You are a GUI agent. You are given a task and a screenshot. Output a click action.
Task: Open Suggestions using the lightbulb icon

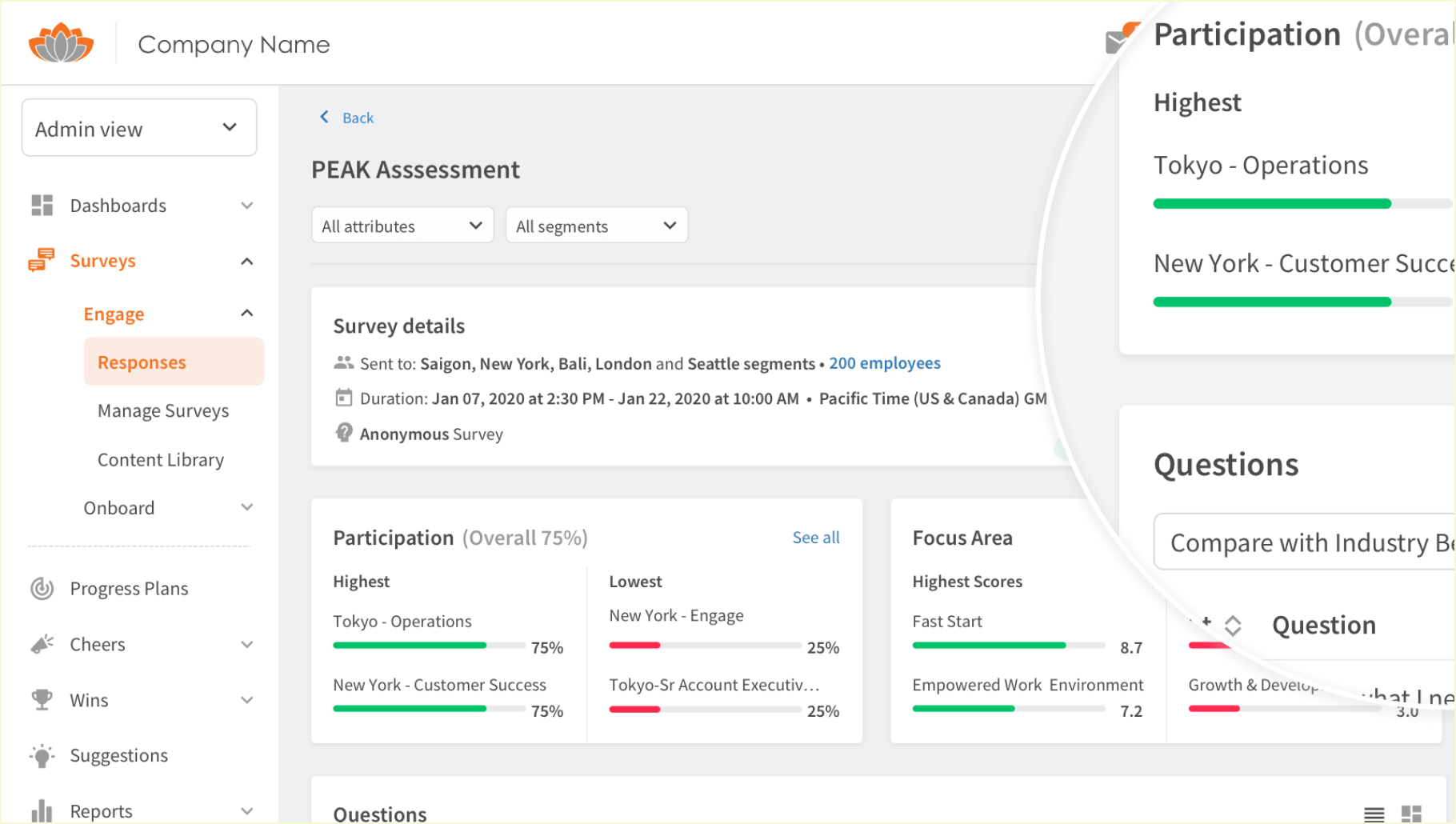coord(41,755)
